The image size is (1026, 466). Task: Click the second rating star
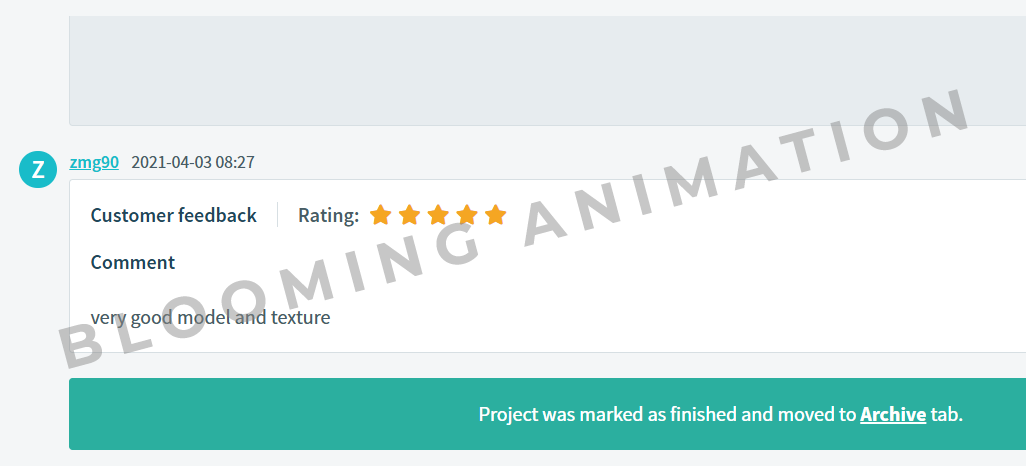pyautogui.click(x=409, y=215)
